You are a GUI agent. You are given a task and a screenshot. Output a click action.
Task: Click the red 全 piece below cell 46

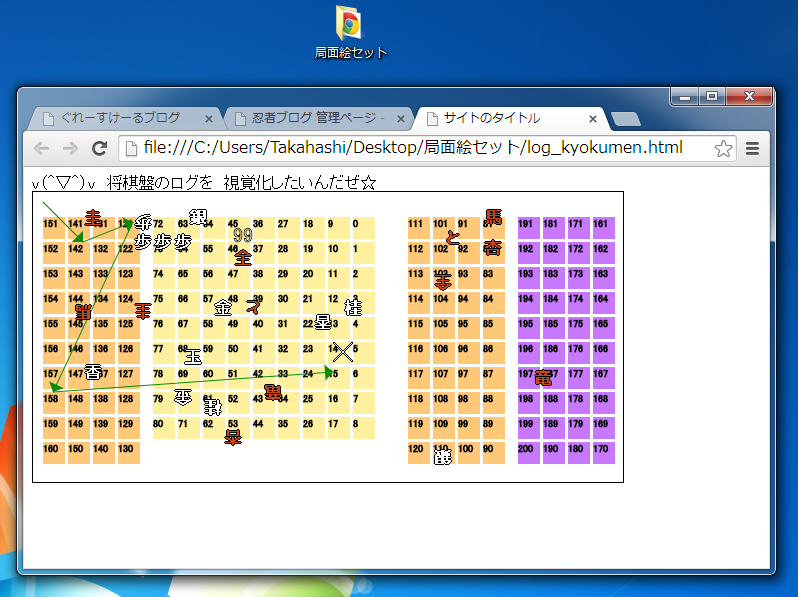(243, 258)
